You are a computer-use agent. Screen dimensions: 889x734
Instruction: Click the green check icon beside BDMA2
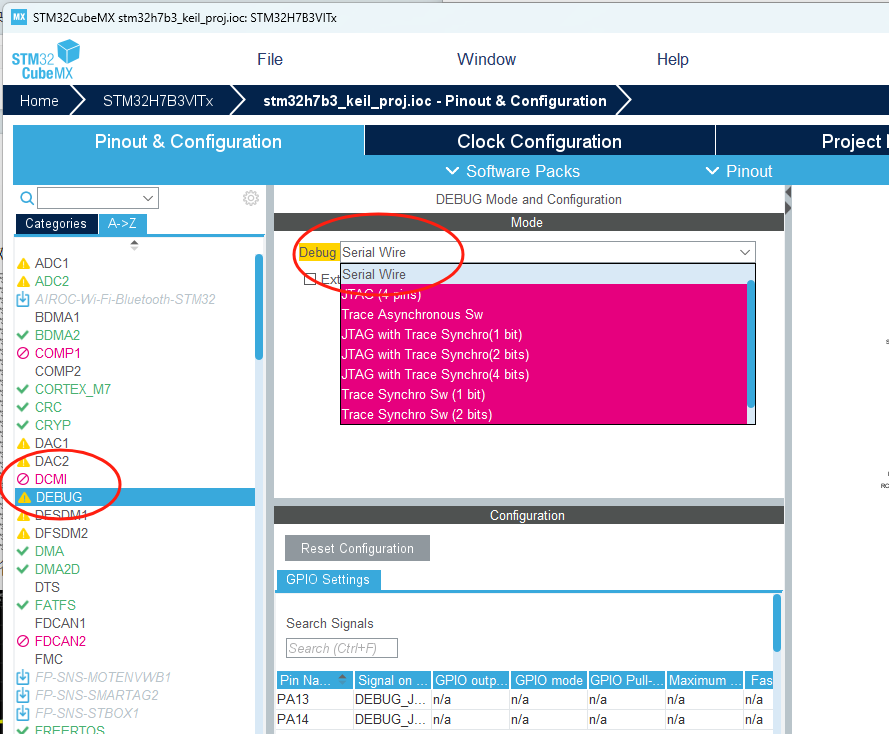[23, 335]
